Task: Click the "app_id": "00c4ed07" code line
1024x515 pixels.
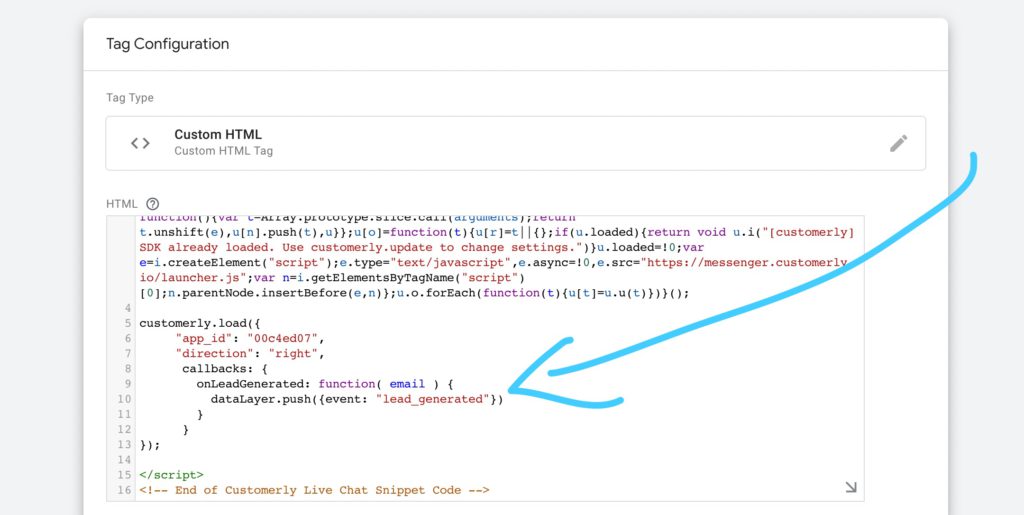Action: point(250,338)
